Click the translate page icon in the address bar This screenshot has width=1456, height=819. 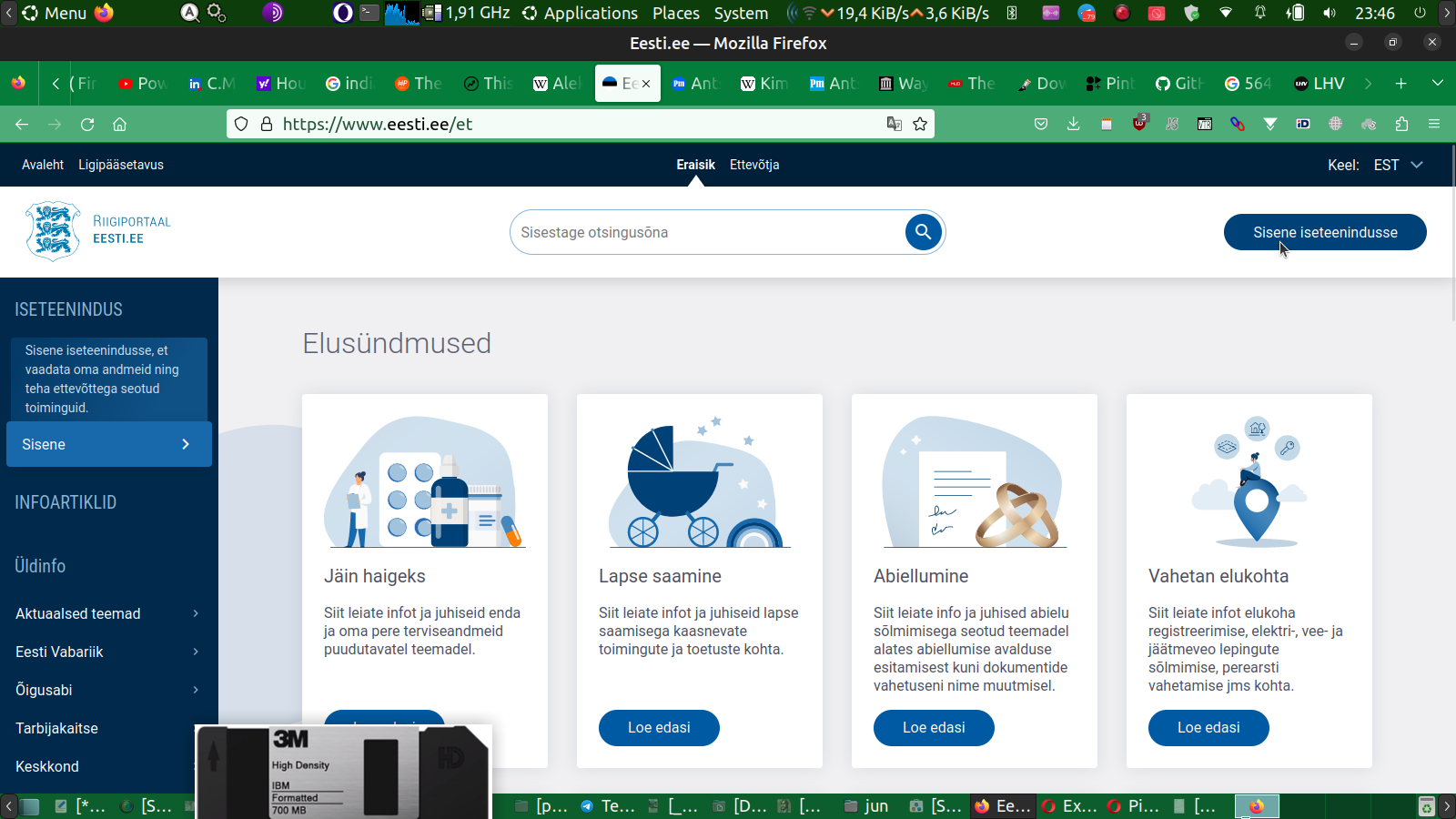(895, 125)
